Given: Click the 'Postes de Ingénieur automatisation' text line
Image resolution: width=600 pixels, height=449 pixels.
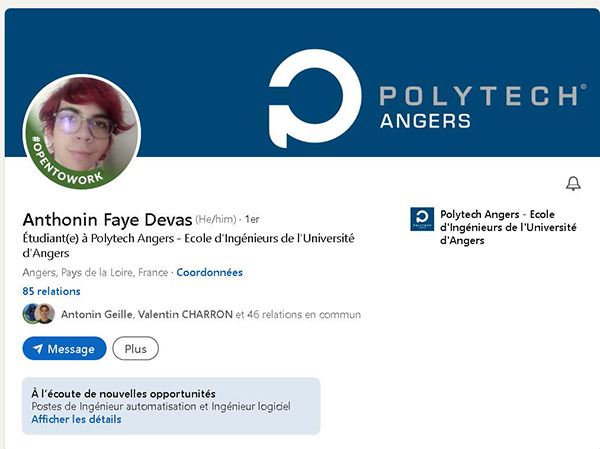Looking at the screenshot, I should 161,406.
